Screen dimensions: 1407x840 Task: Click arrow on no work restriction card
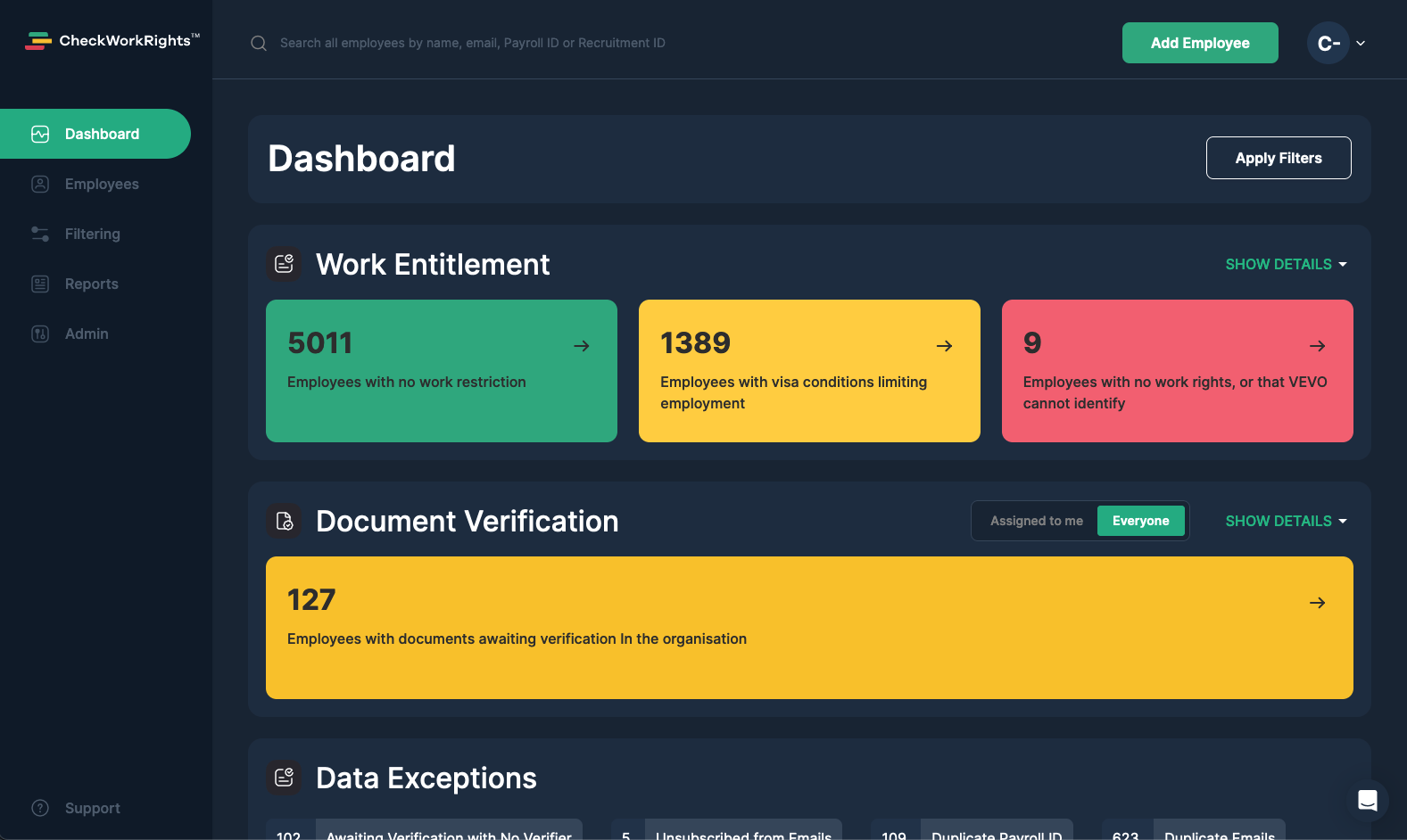(582, 346)
